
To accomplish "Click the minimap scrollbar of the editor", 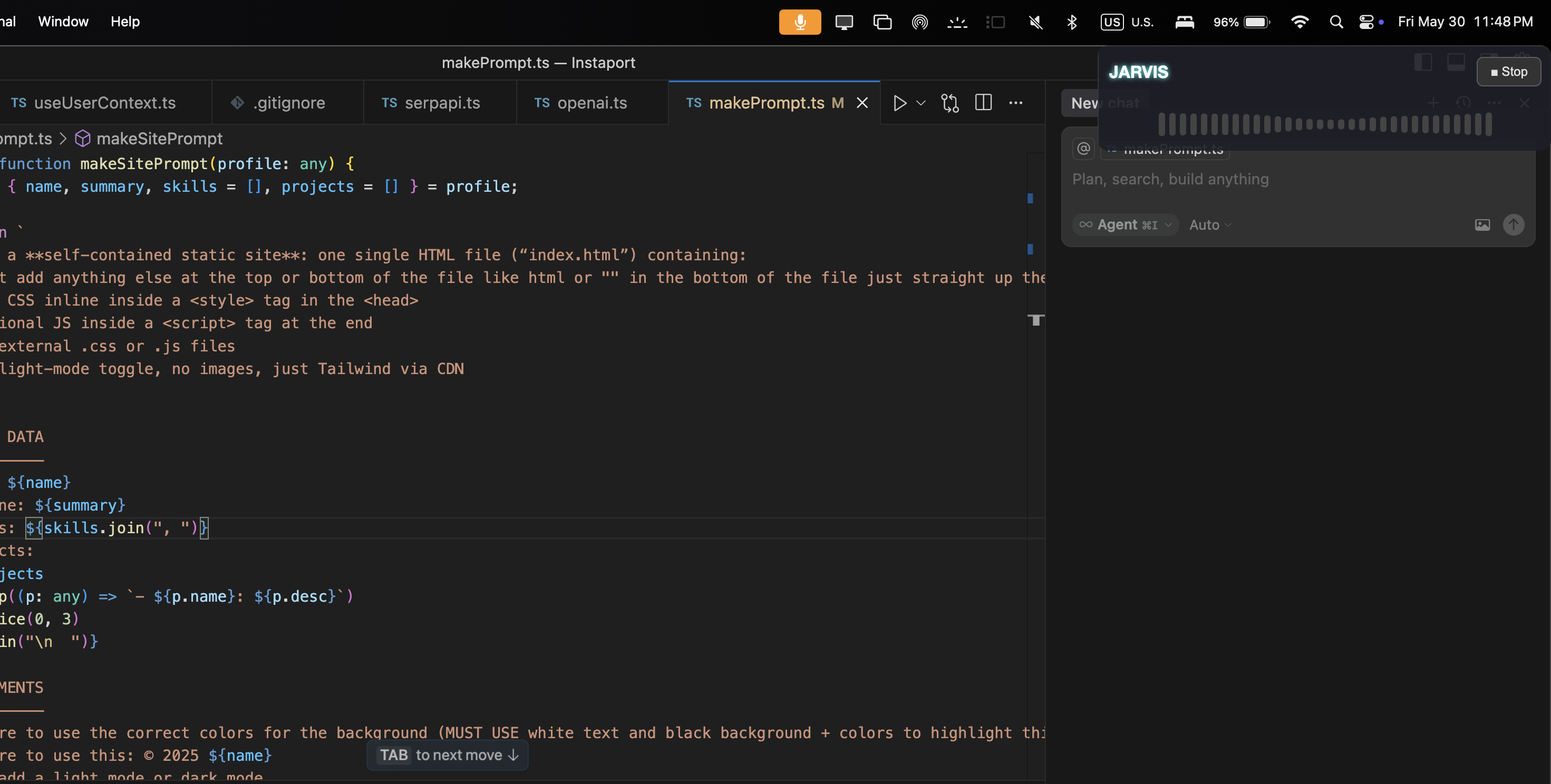I will coord(1035,466).
